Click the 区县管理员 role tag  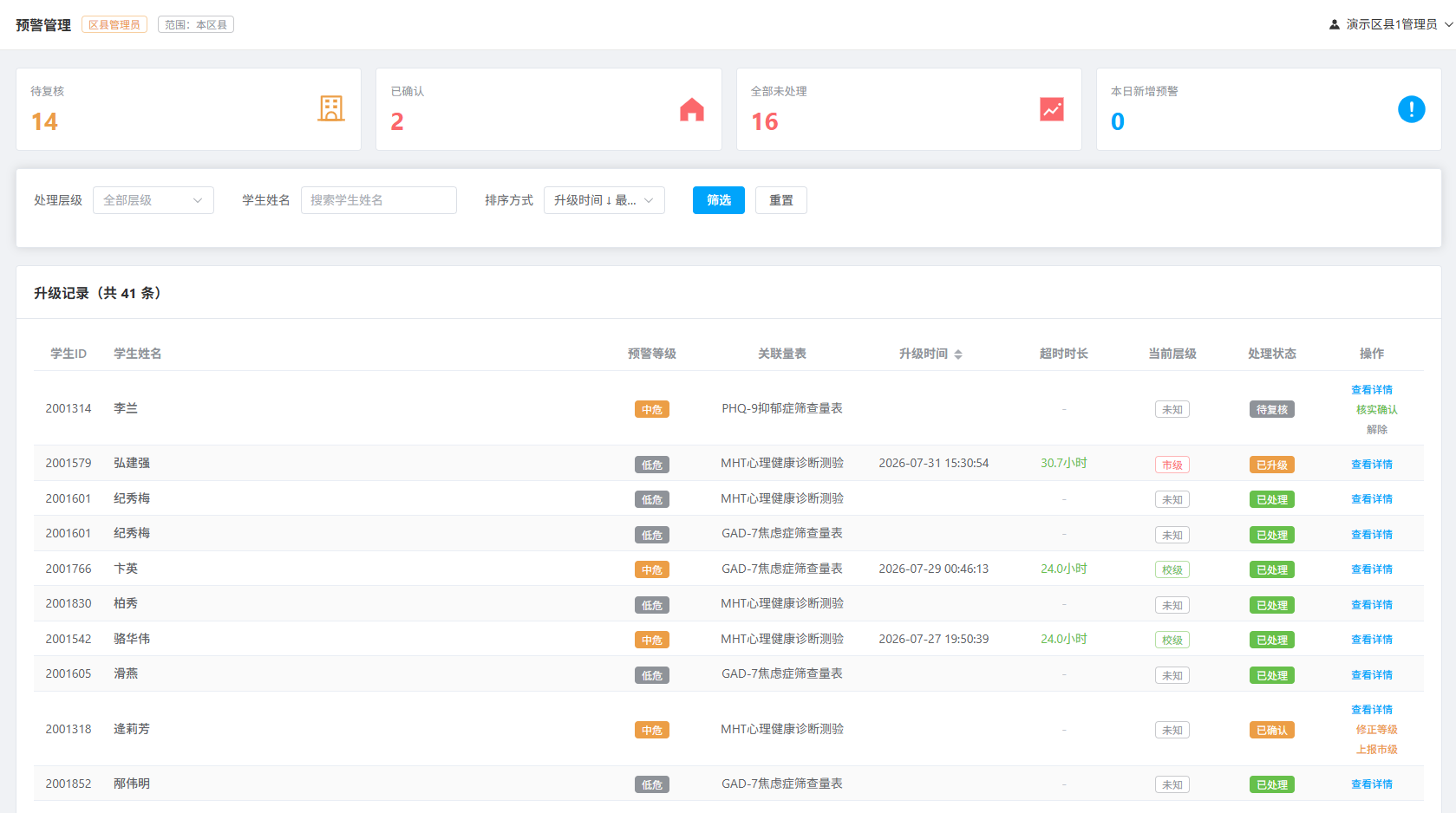[114, 24]
